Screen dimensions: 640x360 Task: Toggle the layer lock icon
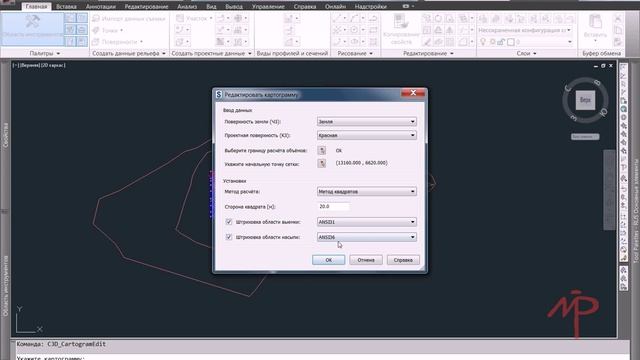point(501,42)
